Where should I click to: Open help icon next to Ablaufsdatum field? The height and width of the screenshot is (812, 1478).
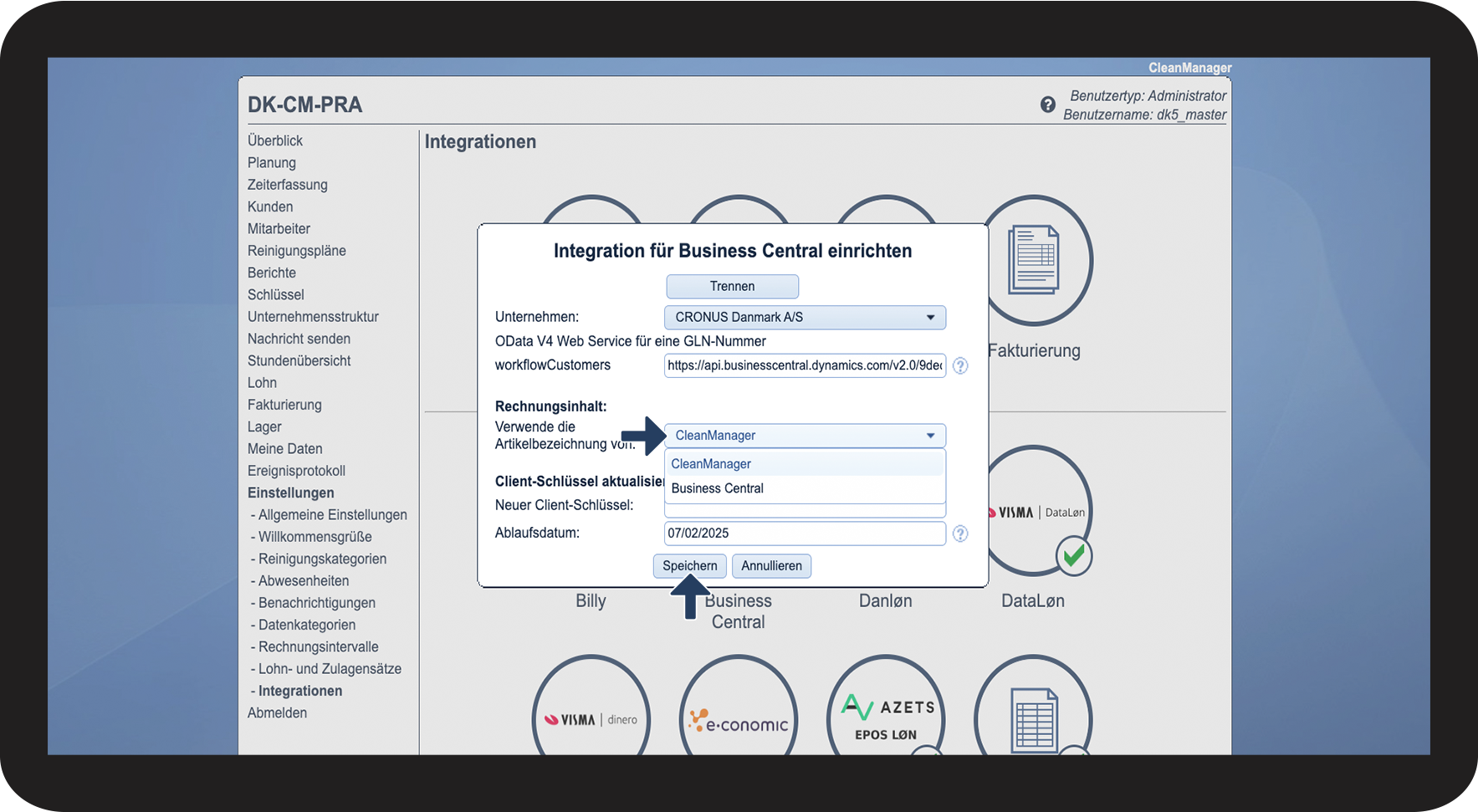[x=960, y=534]
